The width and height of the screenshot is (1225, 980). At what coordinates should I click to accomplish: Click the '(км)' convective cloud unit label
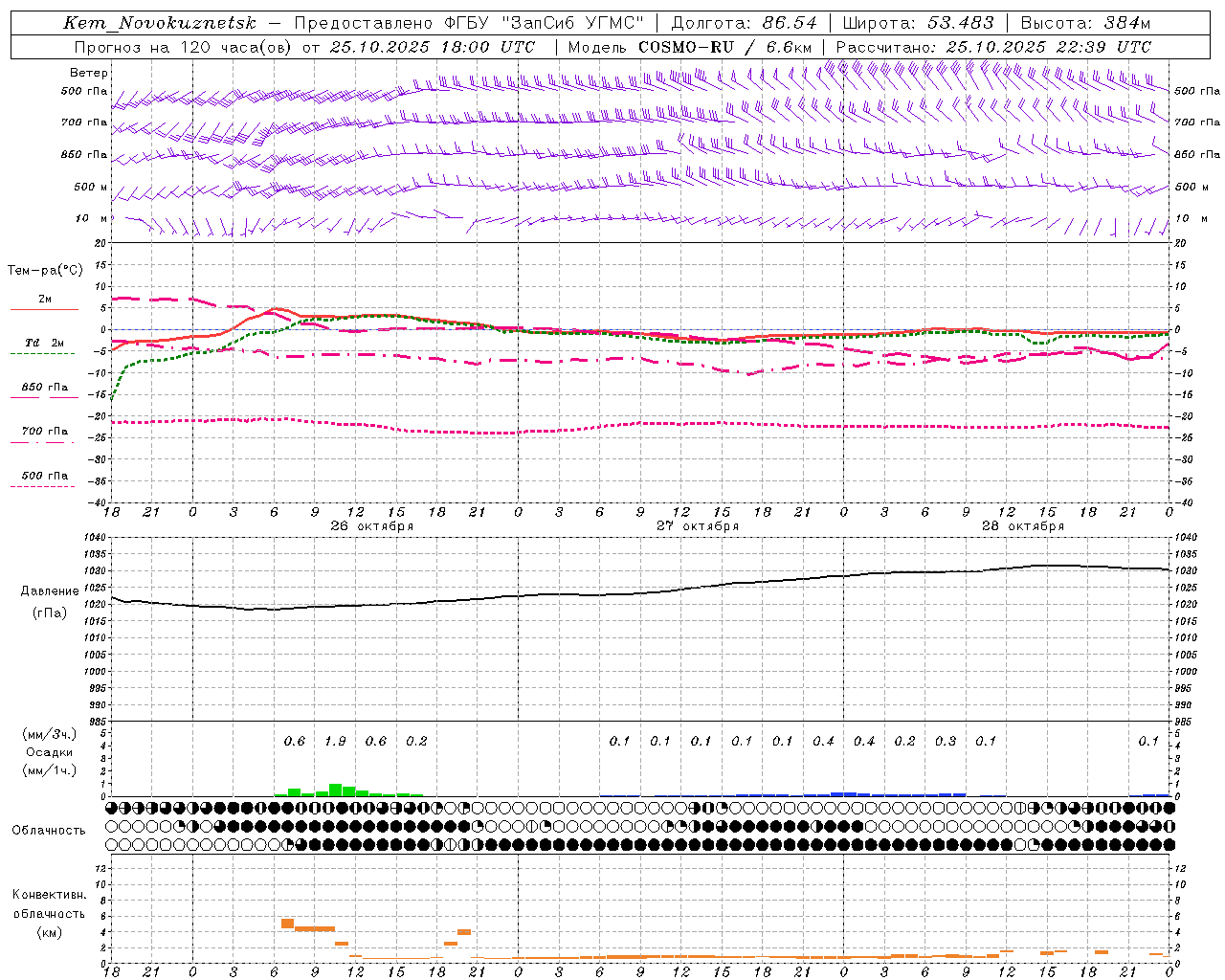[x=50, y=932]
